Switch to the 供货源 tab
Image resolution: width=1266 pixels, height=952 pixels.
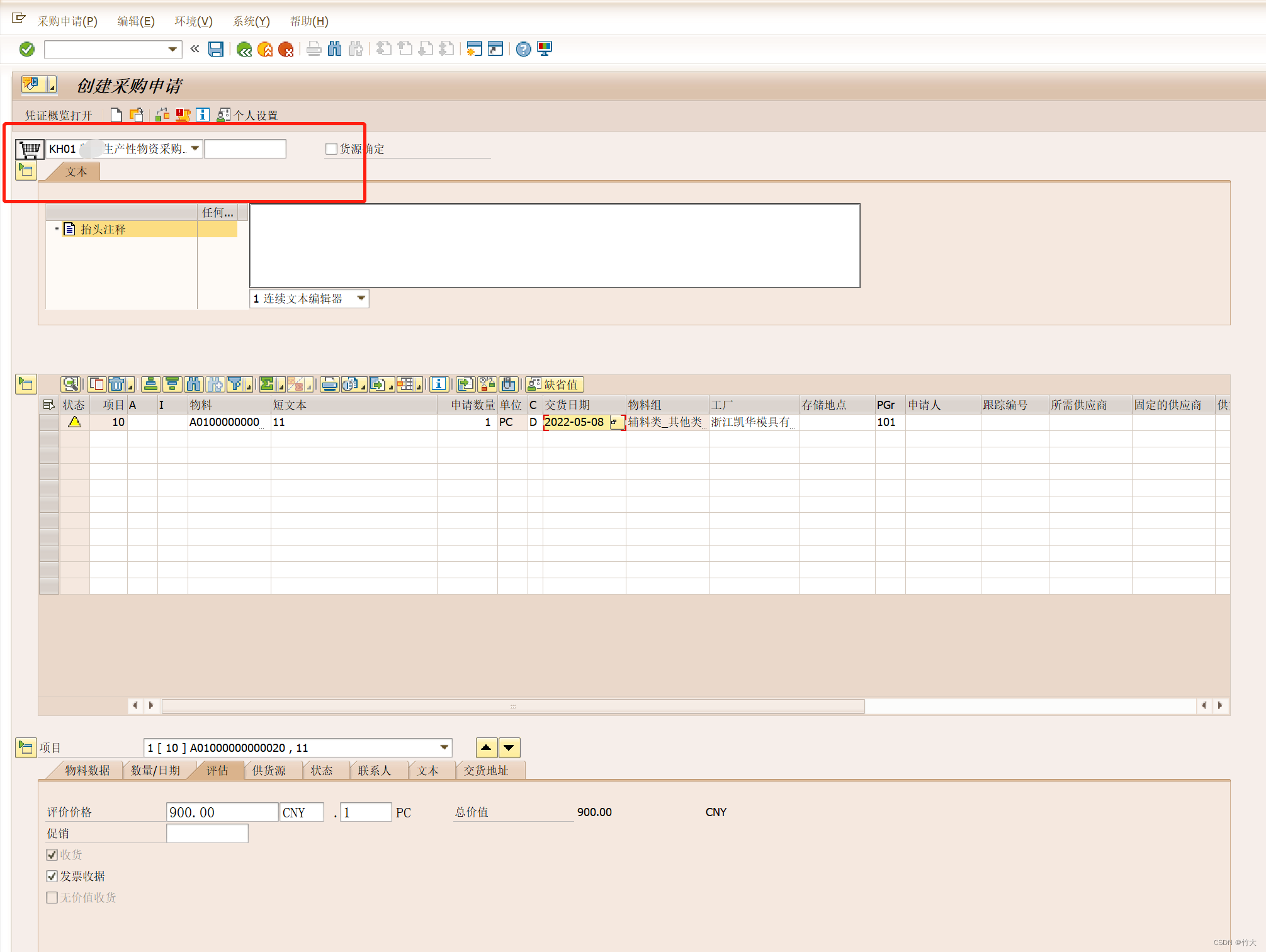tap(269, 770)
